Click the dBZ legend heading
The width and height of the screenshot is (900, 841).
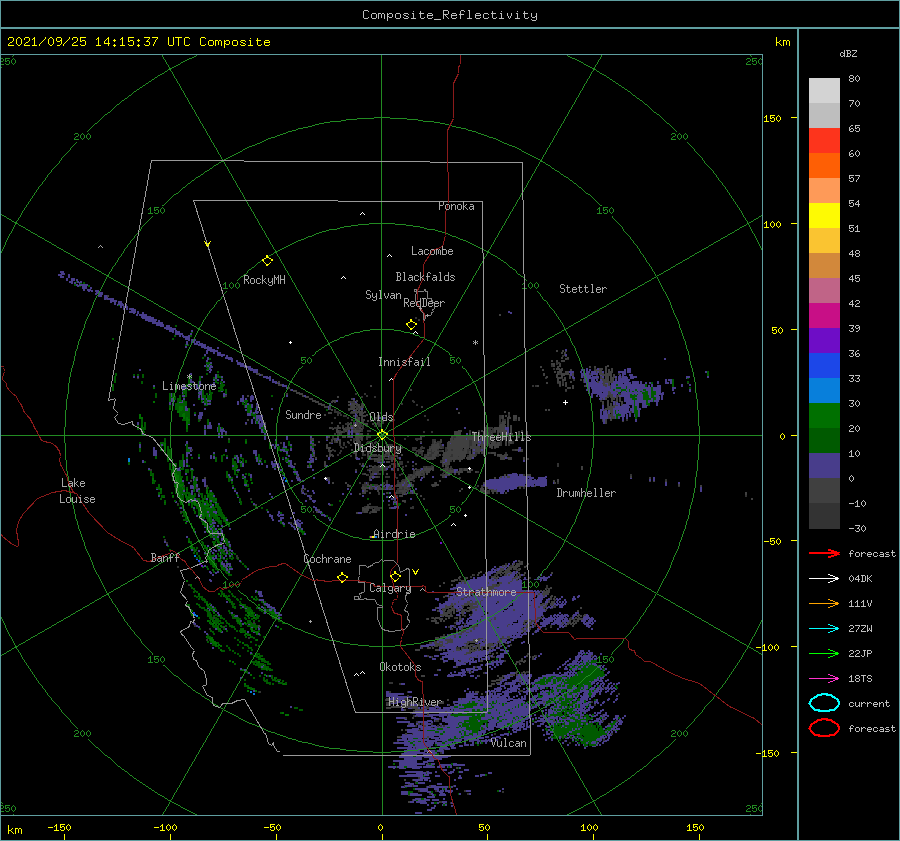tap(848, 53)
